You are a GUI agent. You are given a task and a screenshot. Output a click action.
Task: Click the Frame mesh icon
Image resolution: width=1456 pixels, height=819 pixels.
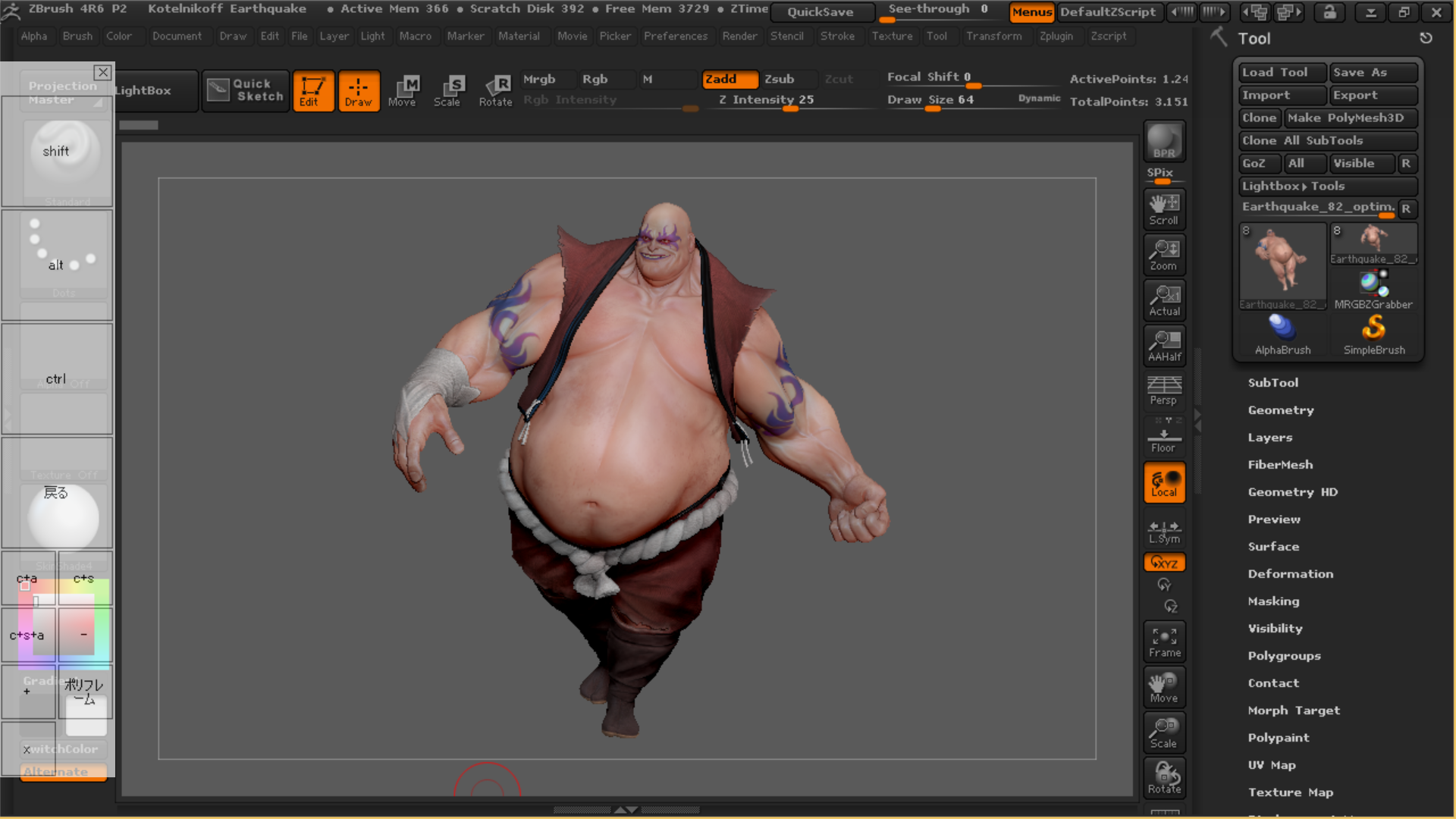[x=1164, y=642]
